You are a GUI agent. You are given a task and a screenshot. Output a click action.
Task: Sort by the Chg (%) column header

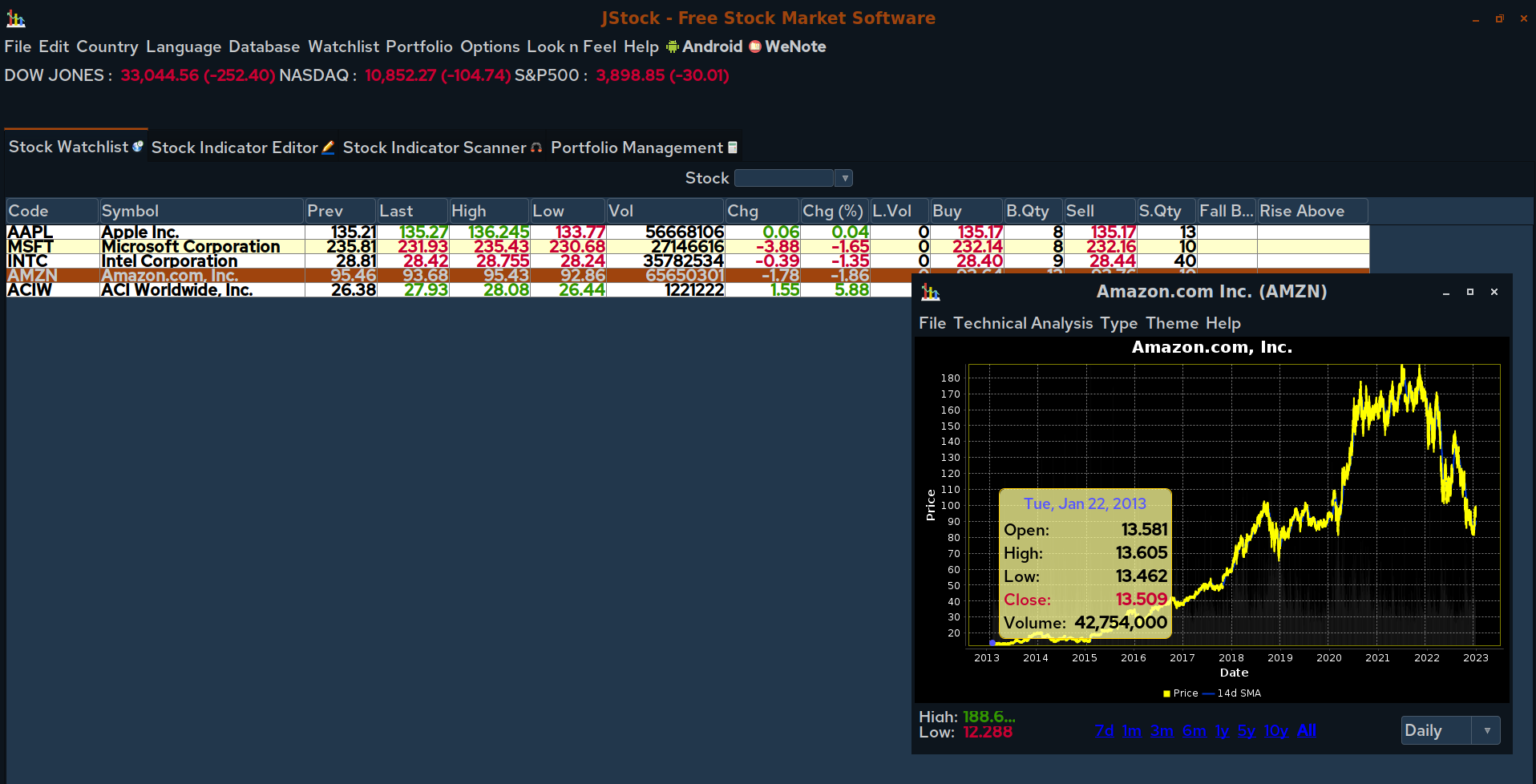coord(835,211)
